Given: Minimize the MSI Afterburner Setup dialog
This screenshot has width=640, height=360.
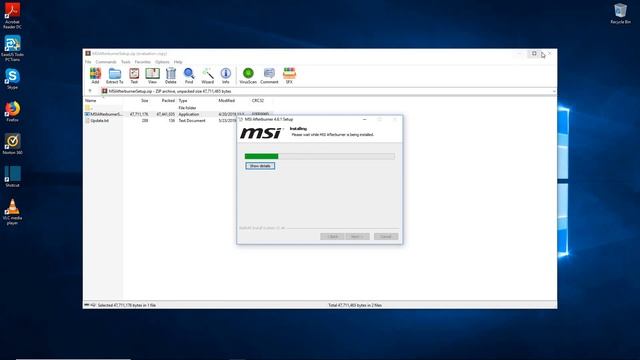Looking at the screenshot, I should pyautogui.click(x=364, y=120).
